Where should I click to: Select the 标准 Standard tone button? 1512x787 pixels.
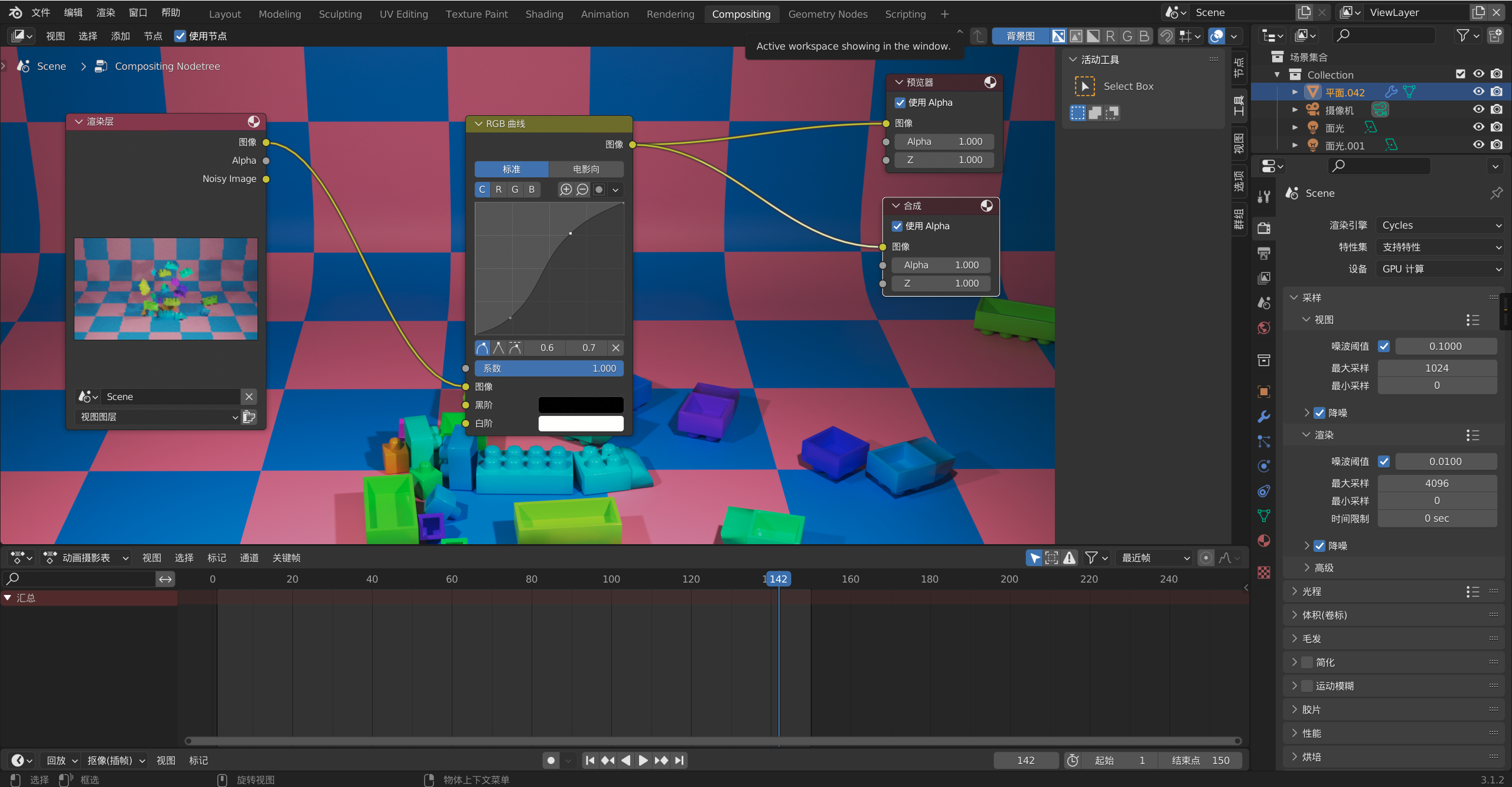coord(511,170)
